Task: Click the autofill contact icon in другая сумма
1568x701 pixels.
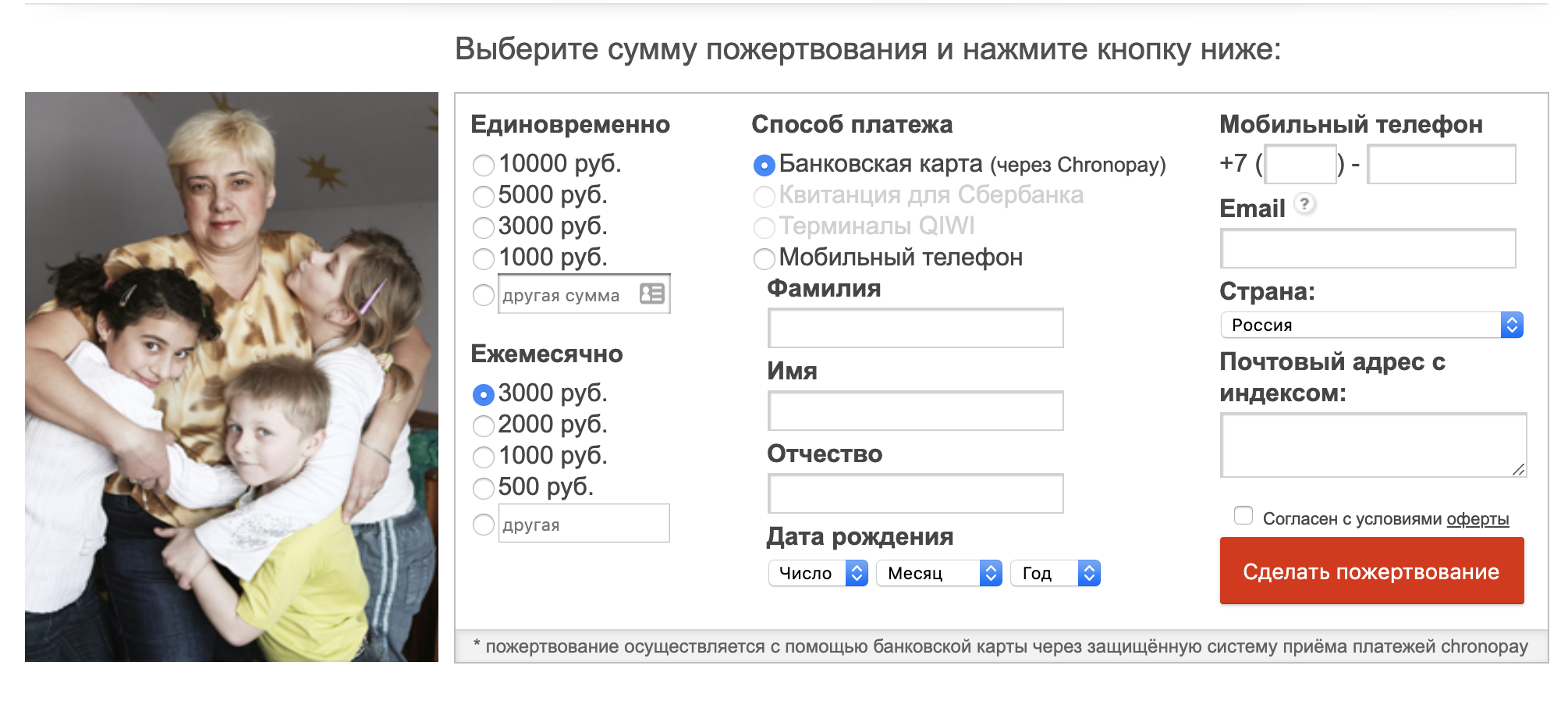Action: click(651, 294)
